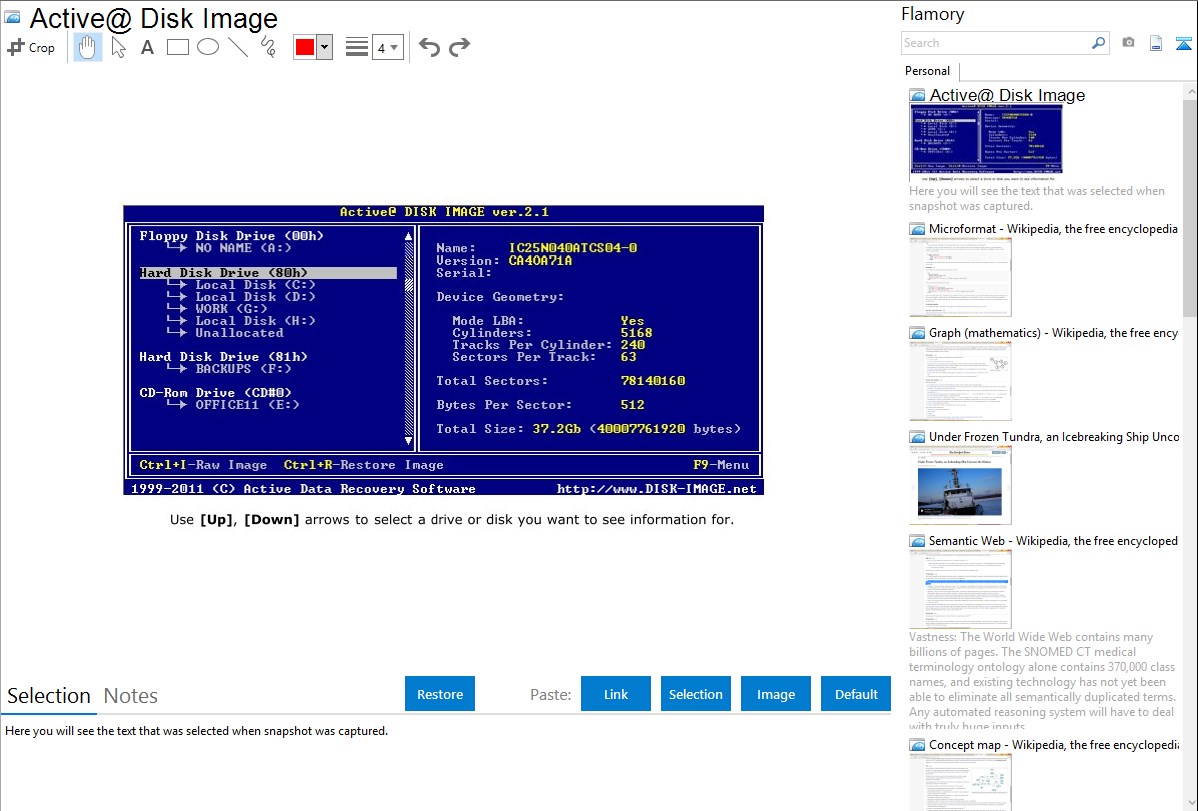Click the Semantic Web snapshot title
Screen dimensions: 1198x811
pyautogui.click(x=1053, y=540)
